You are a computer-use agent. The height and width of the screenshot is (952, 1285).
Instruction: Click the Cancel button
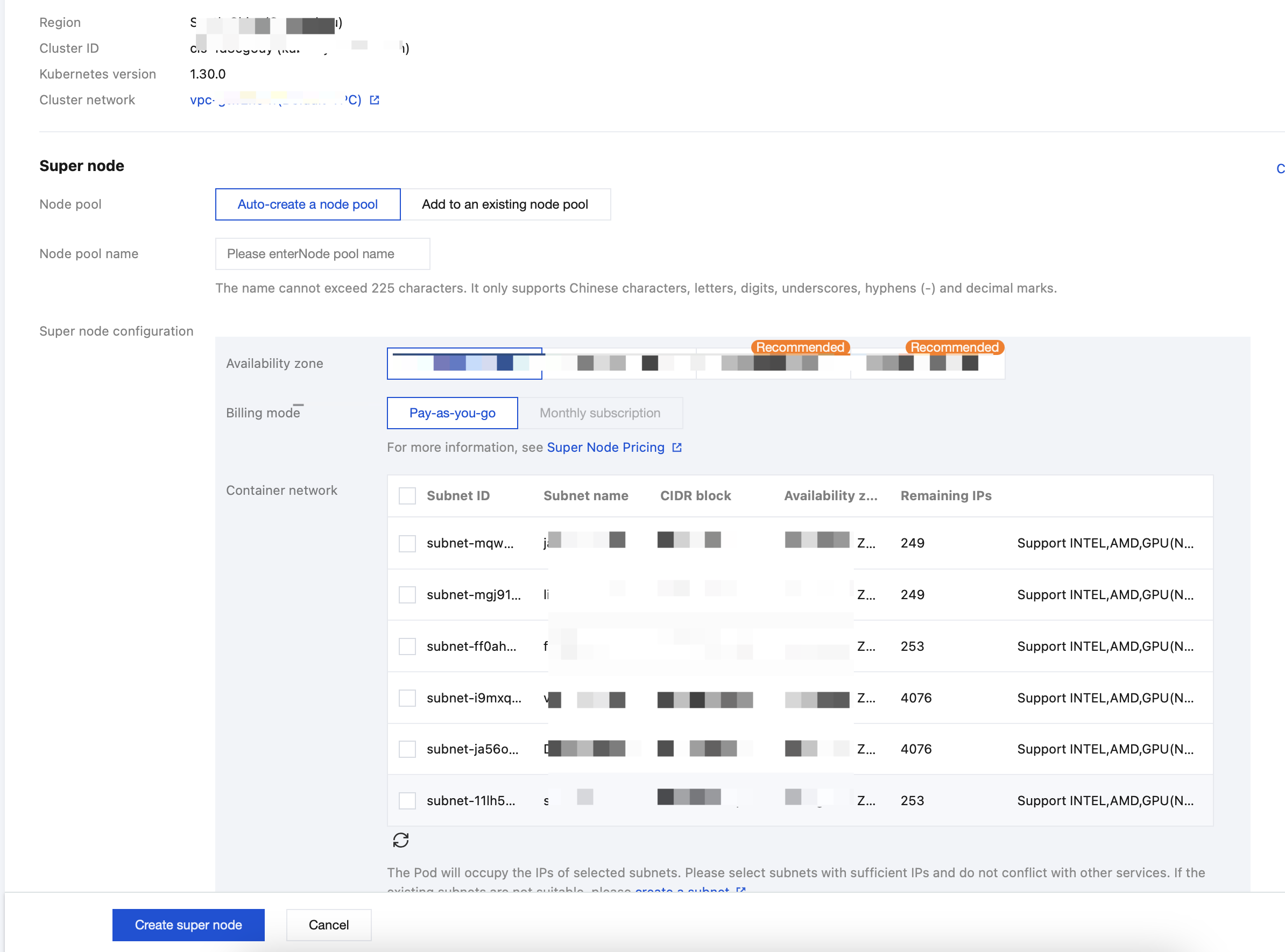[328, 925]
